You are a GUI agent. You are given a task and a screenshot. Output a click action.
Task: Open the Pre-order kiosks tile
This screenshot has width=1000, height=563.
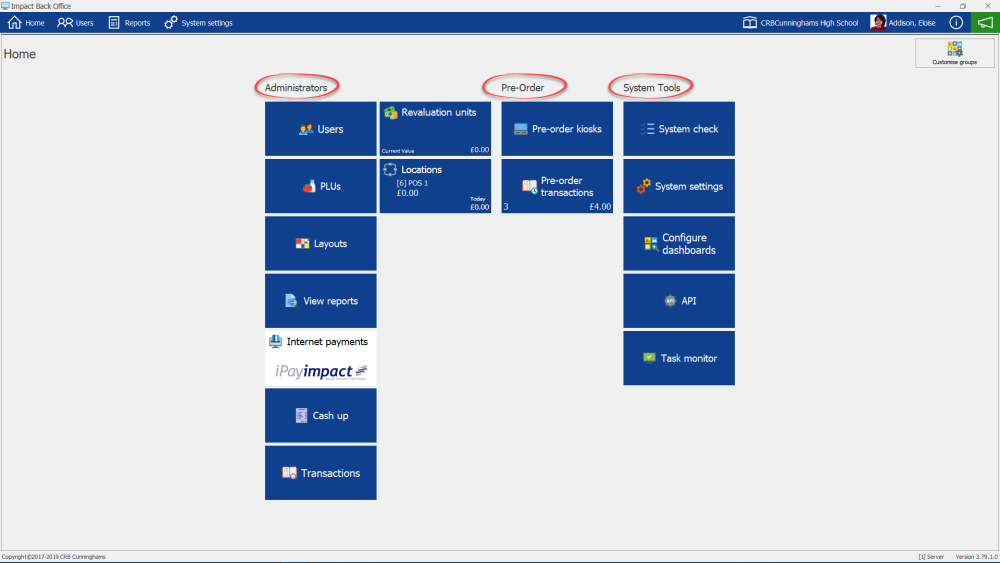tap(557, 129)
